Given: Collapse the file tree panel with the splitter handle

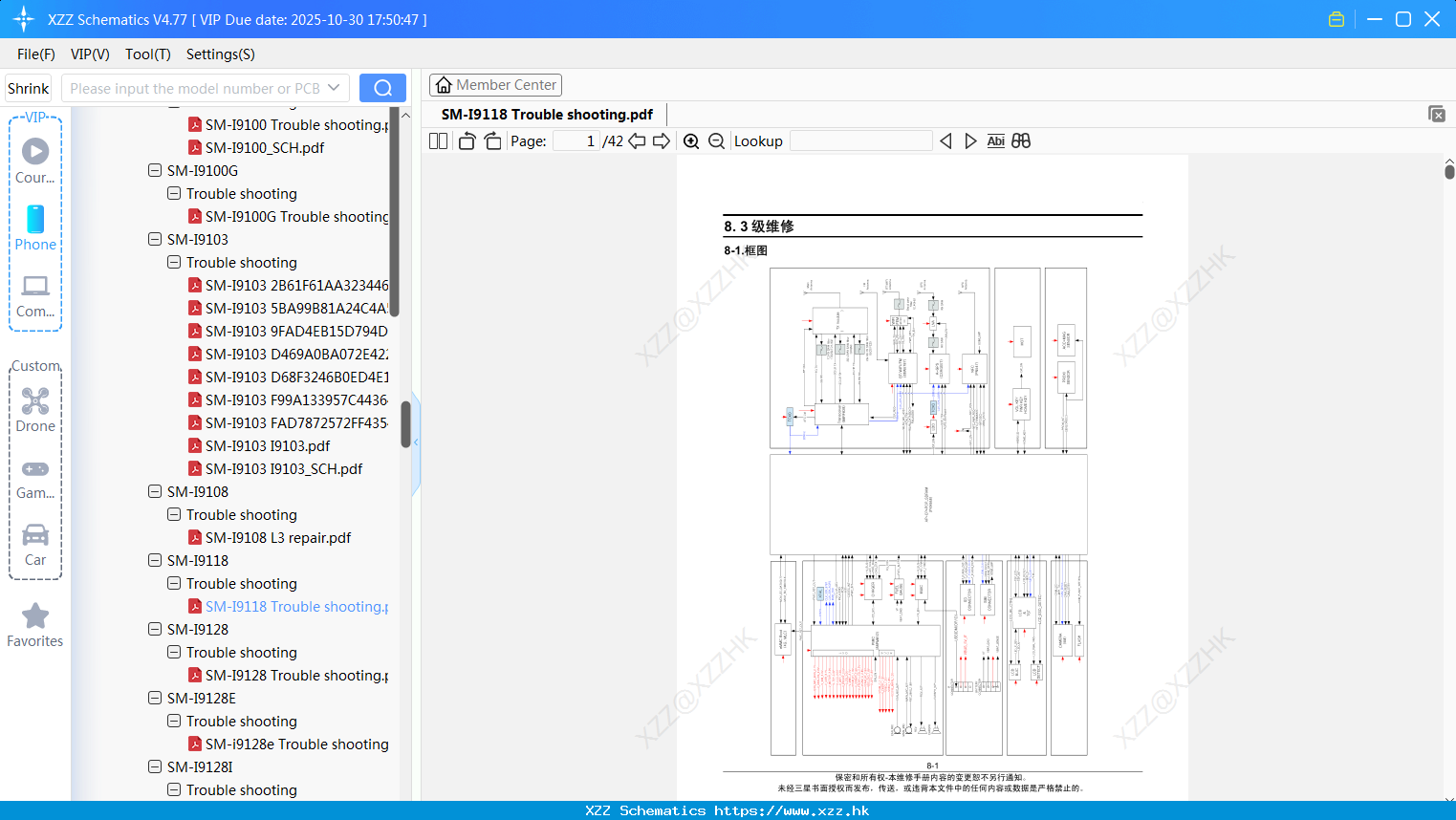Looking at the screenshot, I should pyautogui.click(x=416, y=442).
